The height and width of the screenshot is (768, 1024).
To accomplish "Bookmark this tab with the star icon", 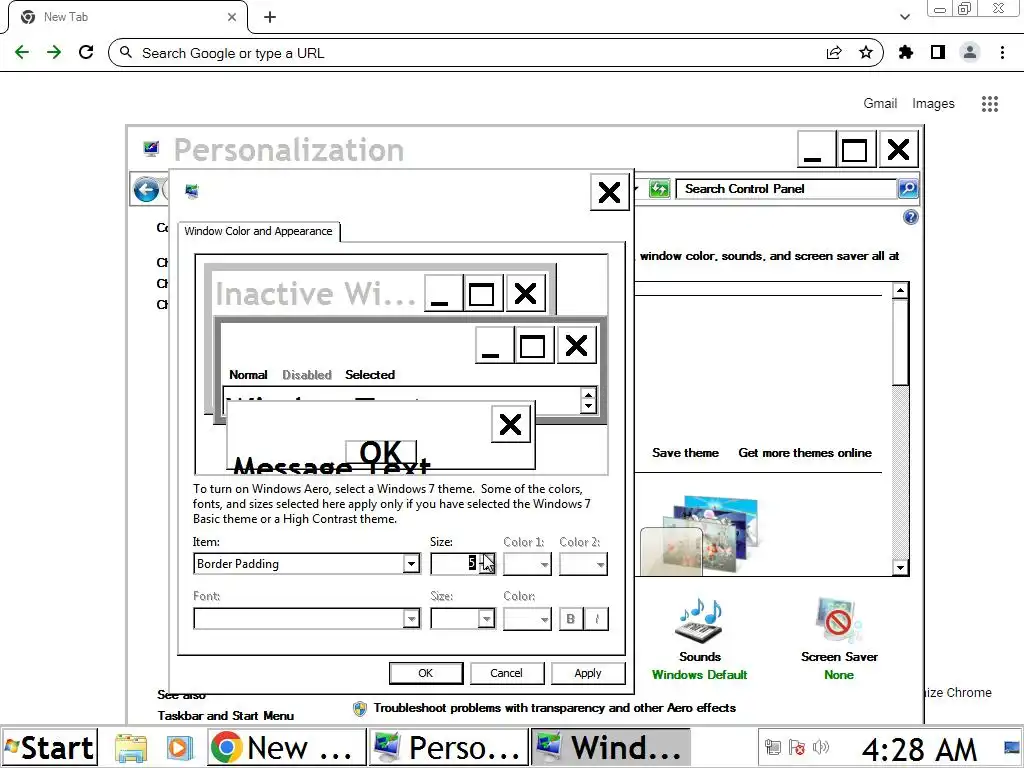I will click(866, 53).
